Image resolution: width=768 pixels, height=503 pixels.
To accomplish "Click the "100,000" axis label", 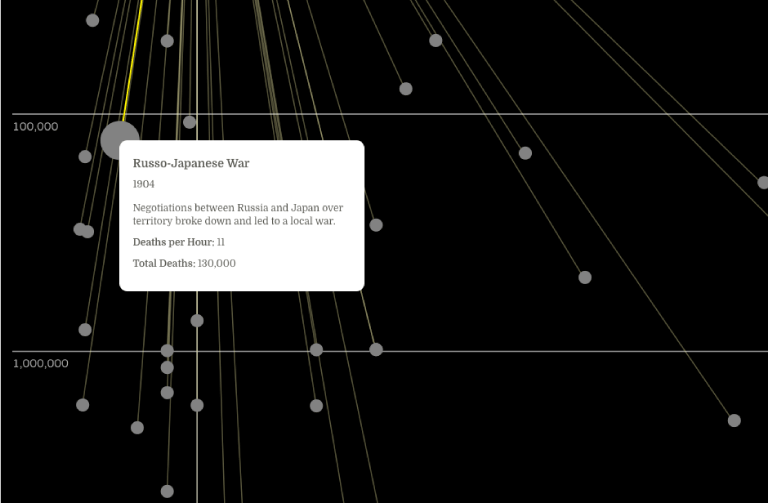I will (35, 126).
